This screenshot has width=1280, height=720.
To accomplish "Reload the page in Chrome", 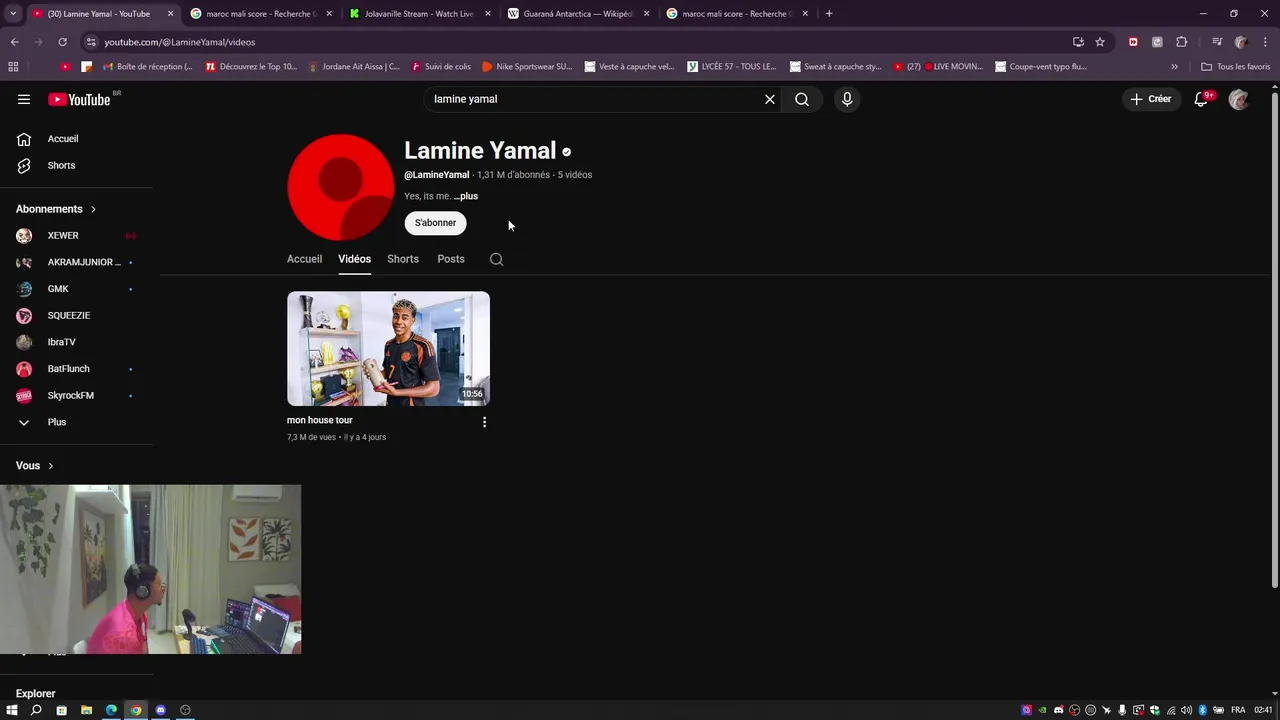I will pyautogui.click(x=62, y=42).
